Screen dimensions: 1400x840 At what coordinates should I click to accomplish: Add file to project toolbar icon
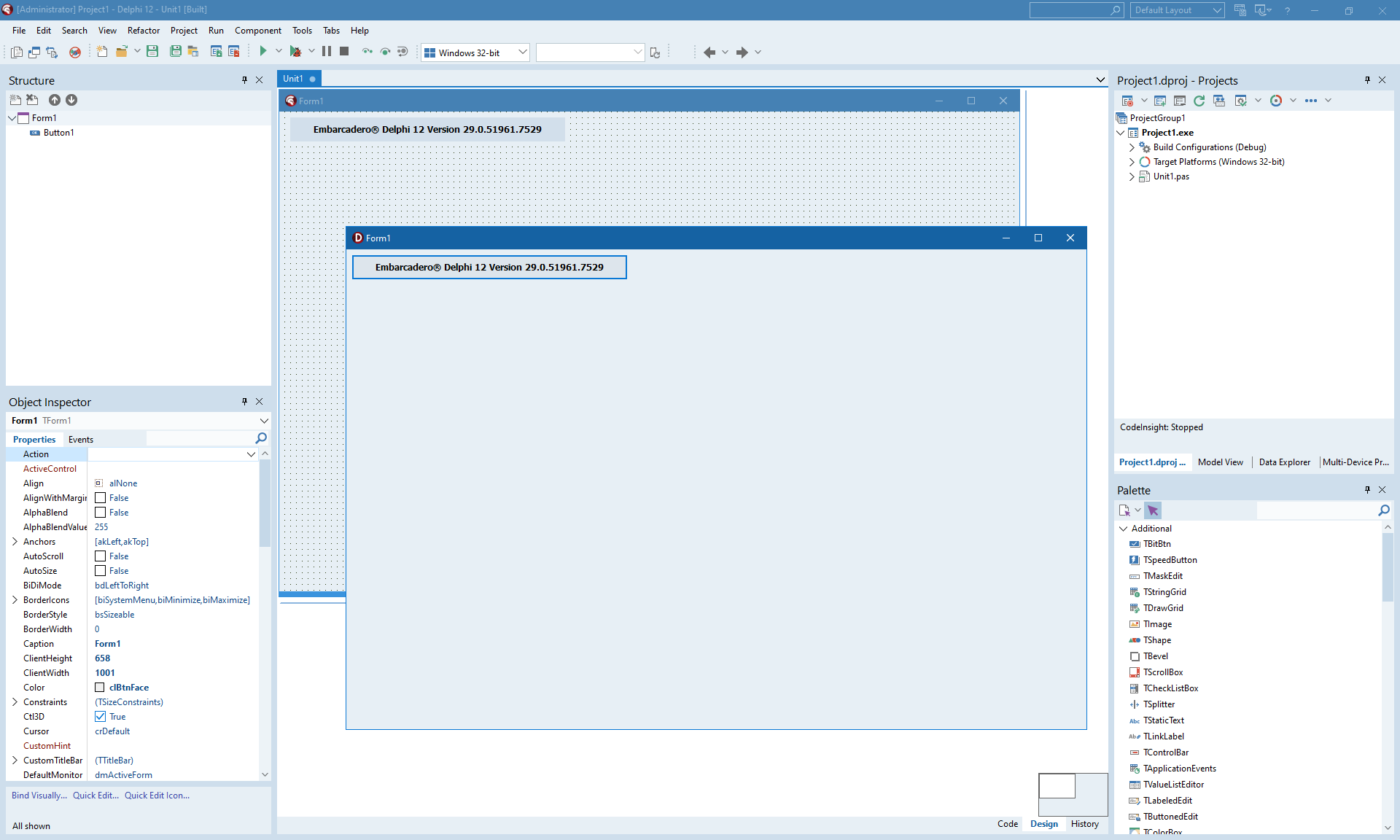pos(216,51)
